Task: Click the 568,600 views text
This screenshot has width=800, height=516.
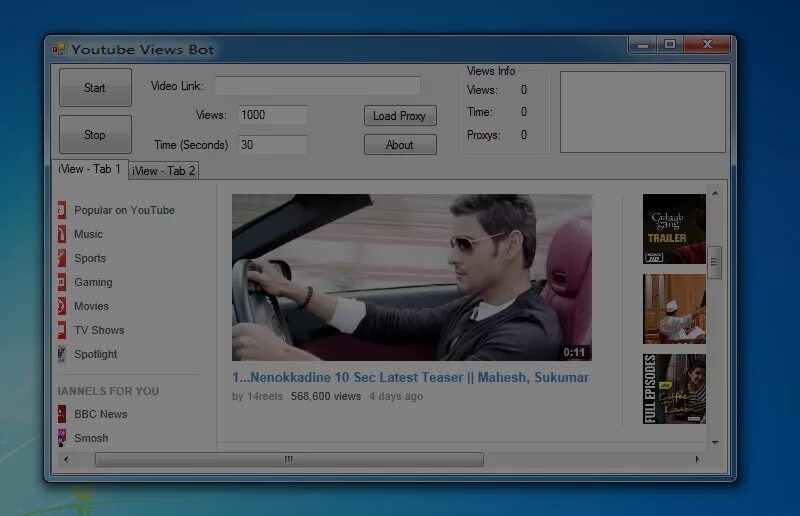Action: [x=326, y=397]
